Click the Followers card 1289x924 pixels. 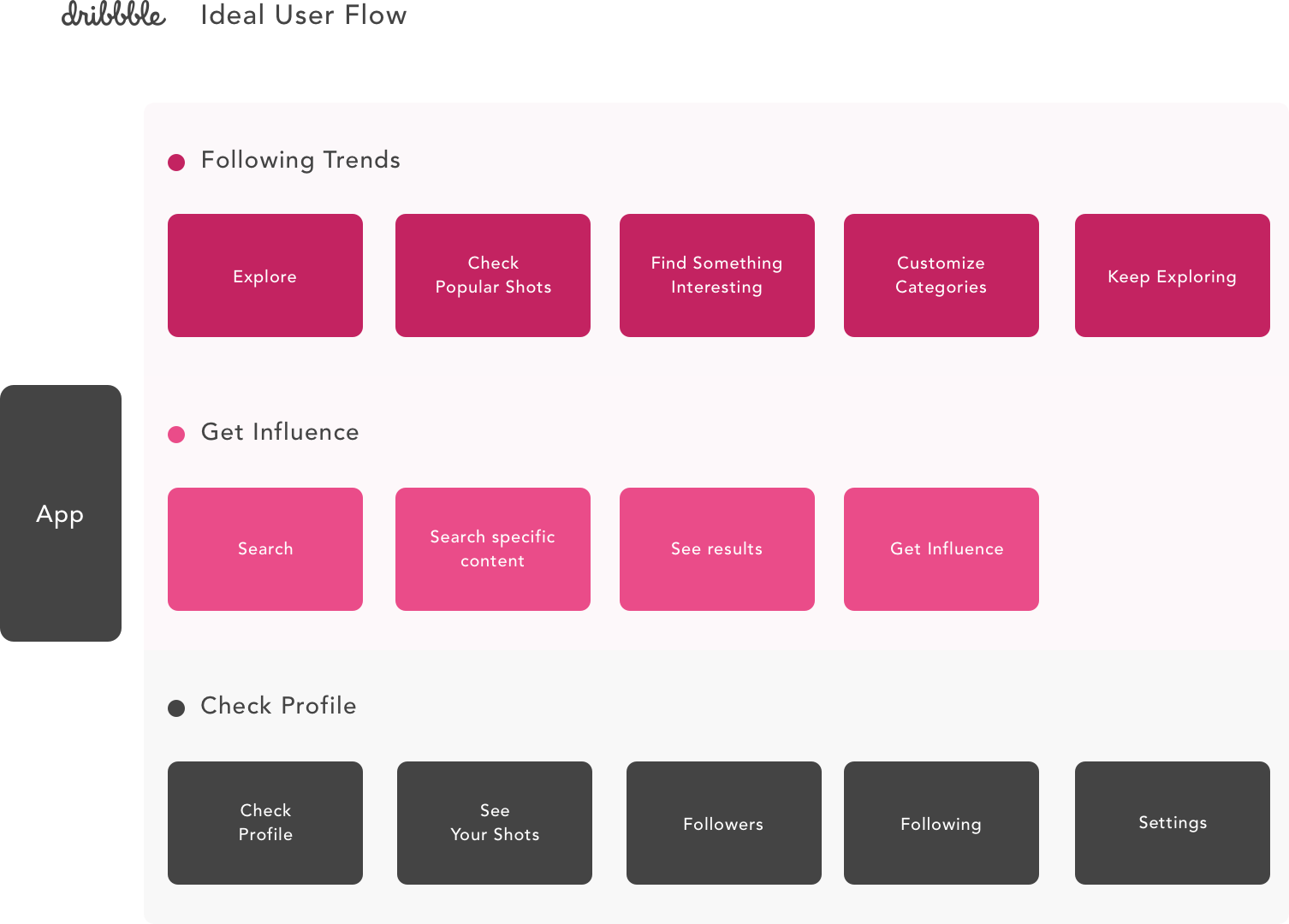tap(724, 823)
